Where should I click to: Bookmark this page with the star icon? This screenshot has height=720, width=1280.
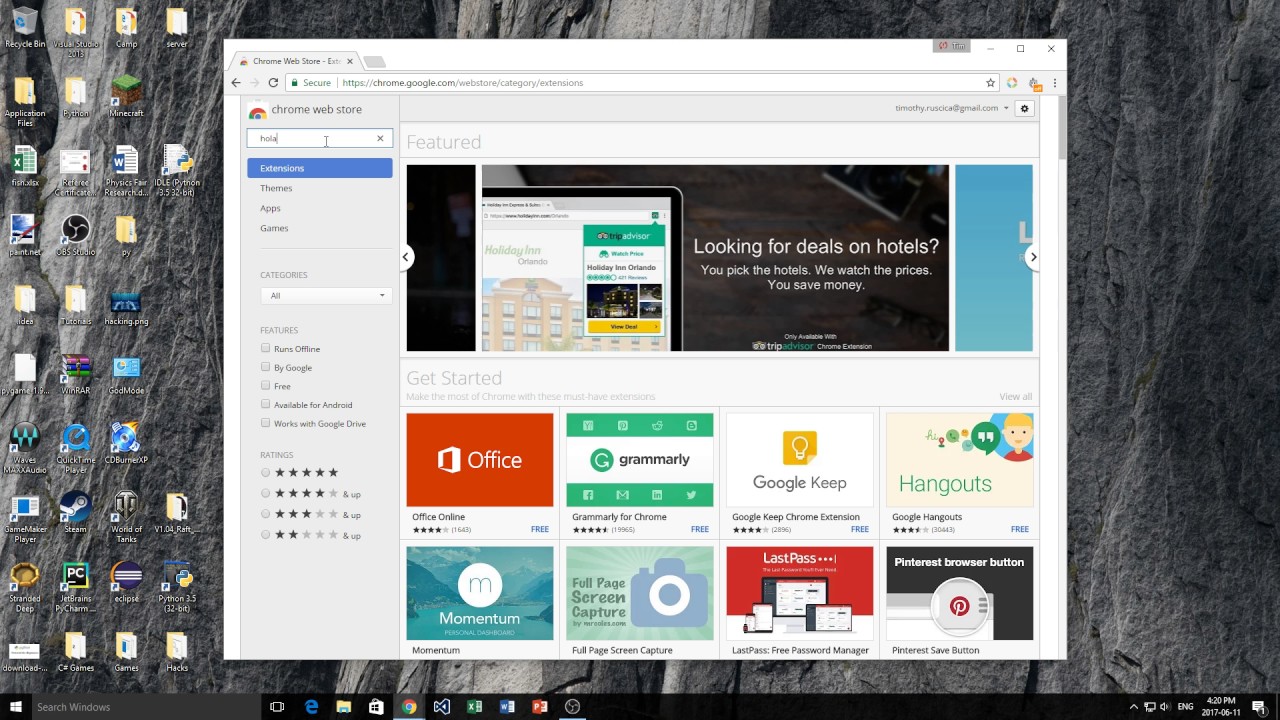(990, 83)
